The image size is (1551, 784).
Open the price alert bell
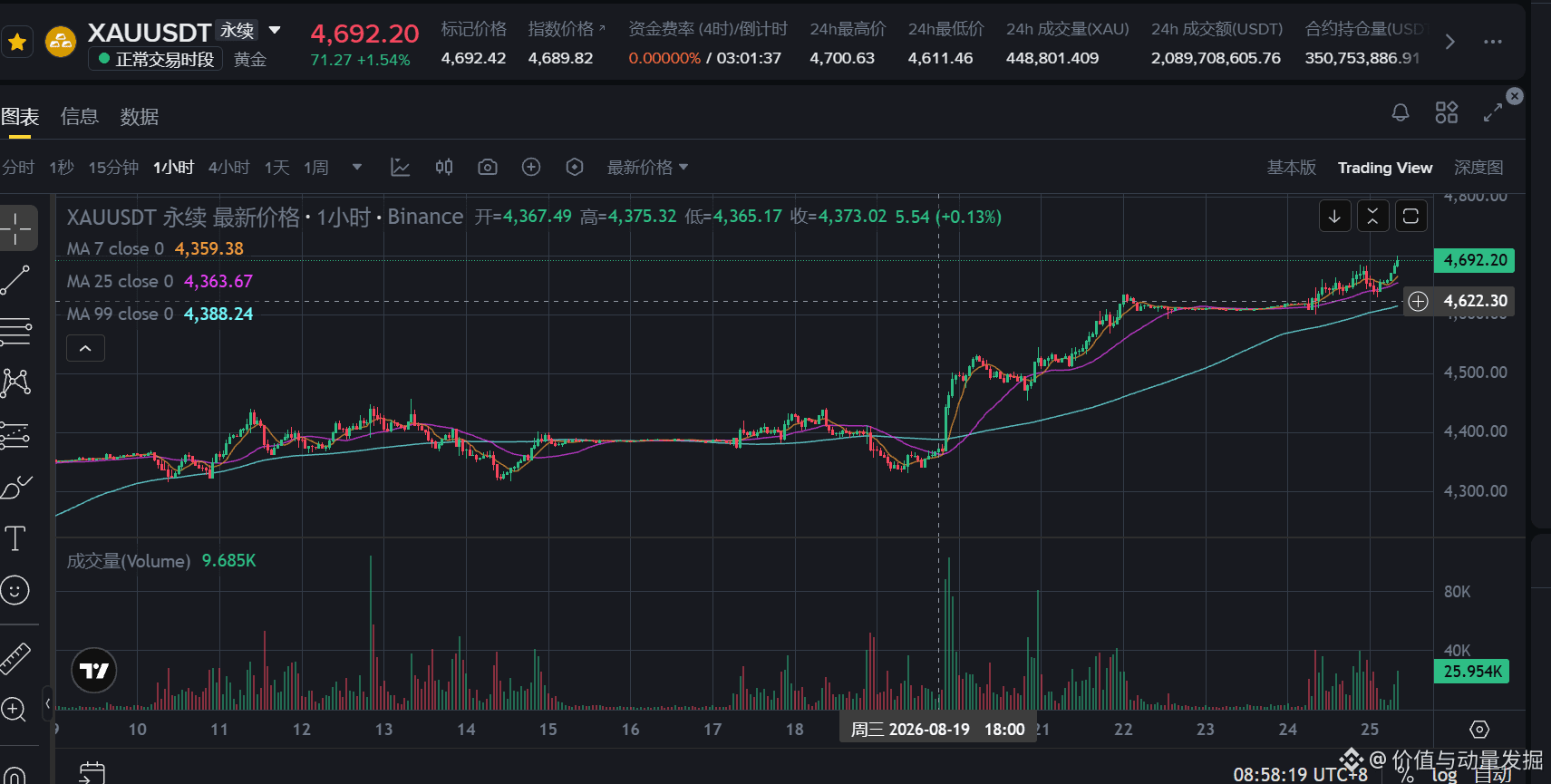[1401, 112]
